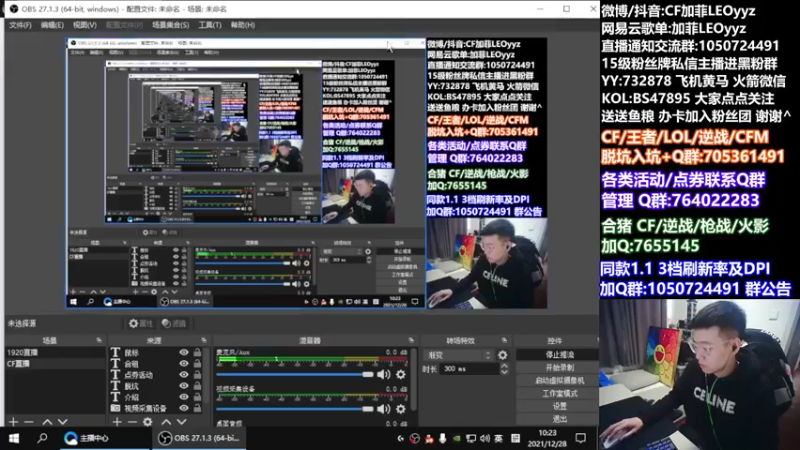Screen dimensions: 800x450
Task: Move the source down in the Sources list
Action: pyautogui.click(x=182, y=422)
